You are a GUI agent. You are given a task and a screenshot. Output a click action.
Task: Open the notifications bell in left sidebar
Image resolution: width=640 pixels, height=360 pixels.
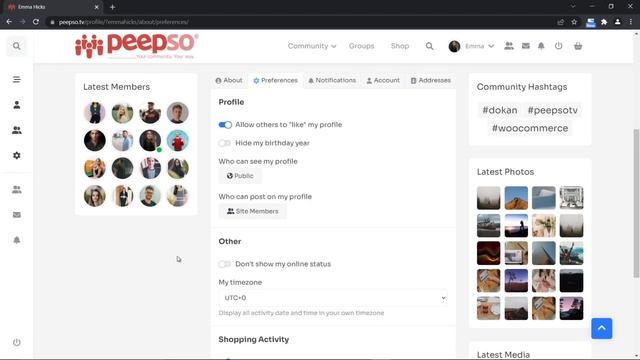[16, 240]
